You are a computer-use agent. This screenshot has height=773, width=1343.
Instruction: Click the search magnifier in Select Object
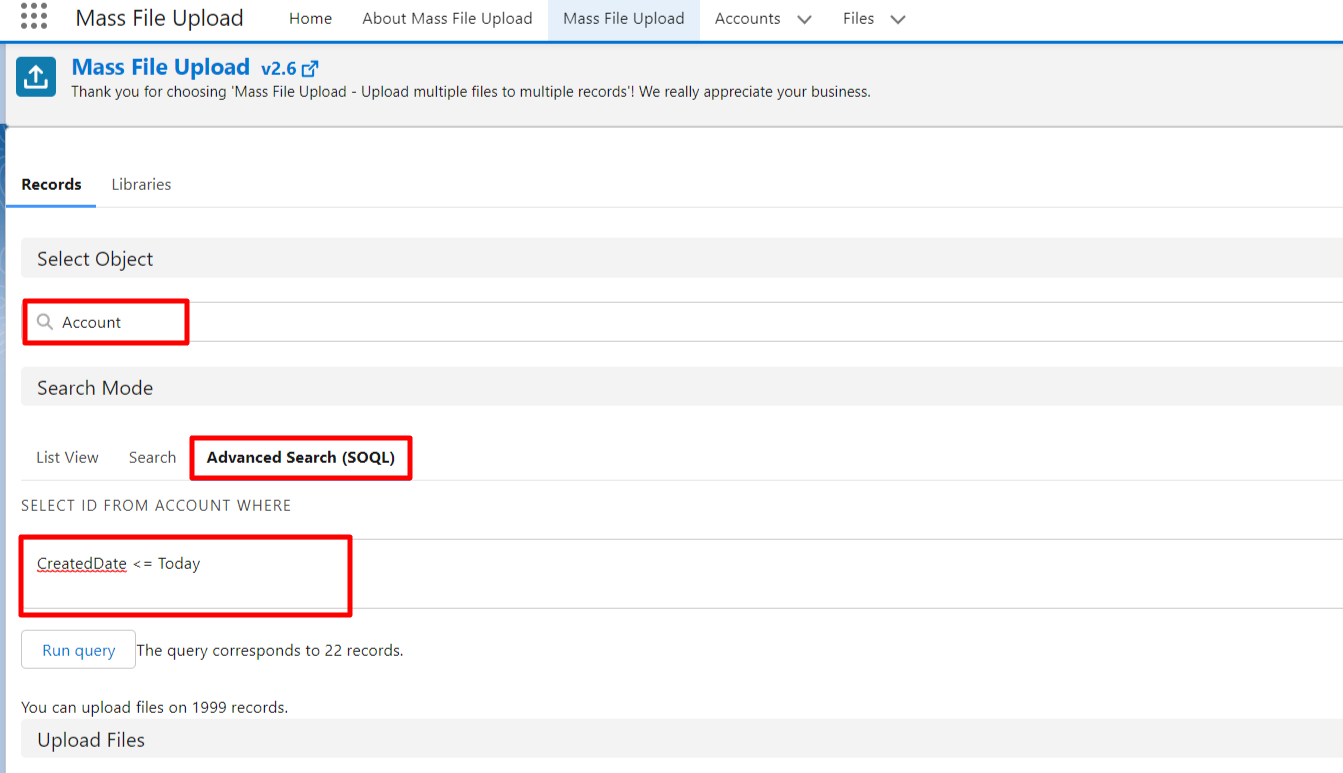[x=45, y=322]
